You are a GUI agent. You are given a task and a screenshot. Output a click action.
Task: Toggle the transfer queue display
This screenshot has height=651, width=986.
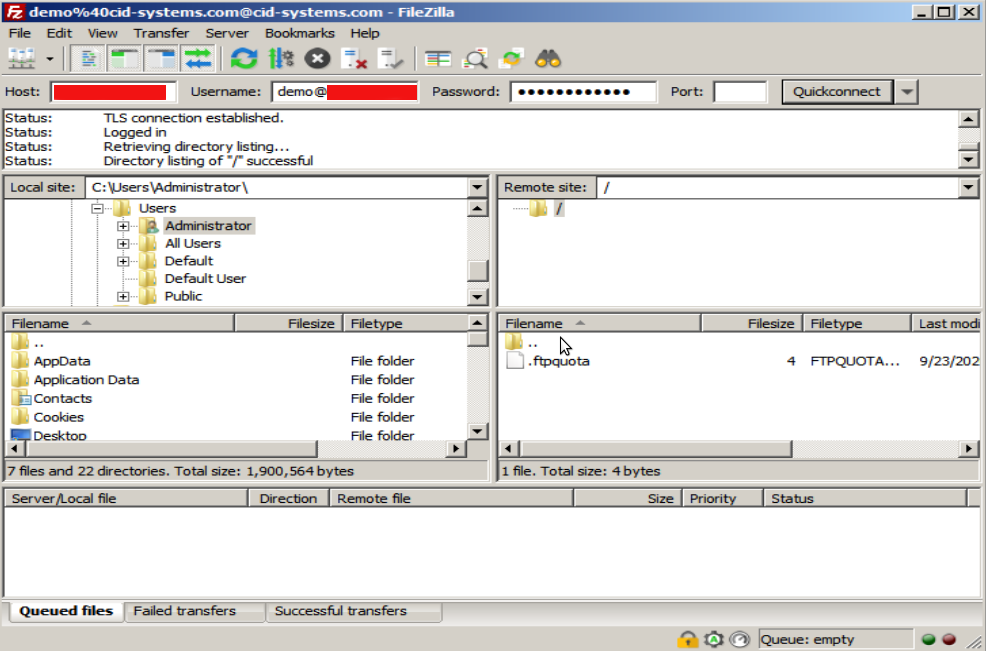(198, 59)
